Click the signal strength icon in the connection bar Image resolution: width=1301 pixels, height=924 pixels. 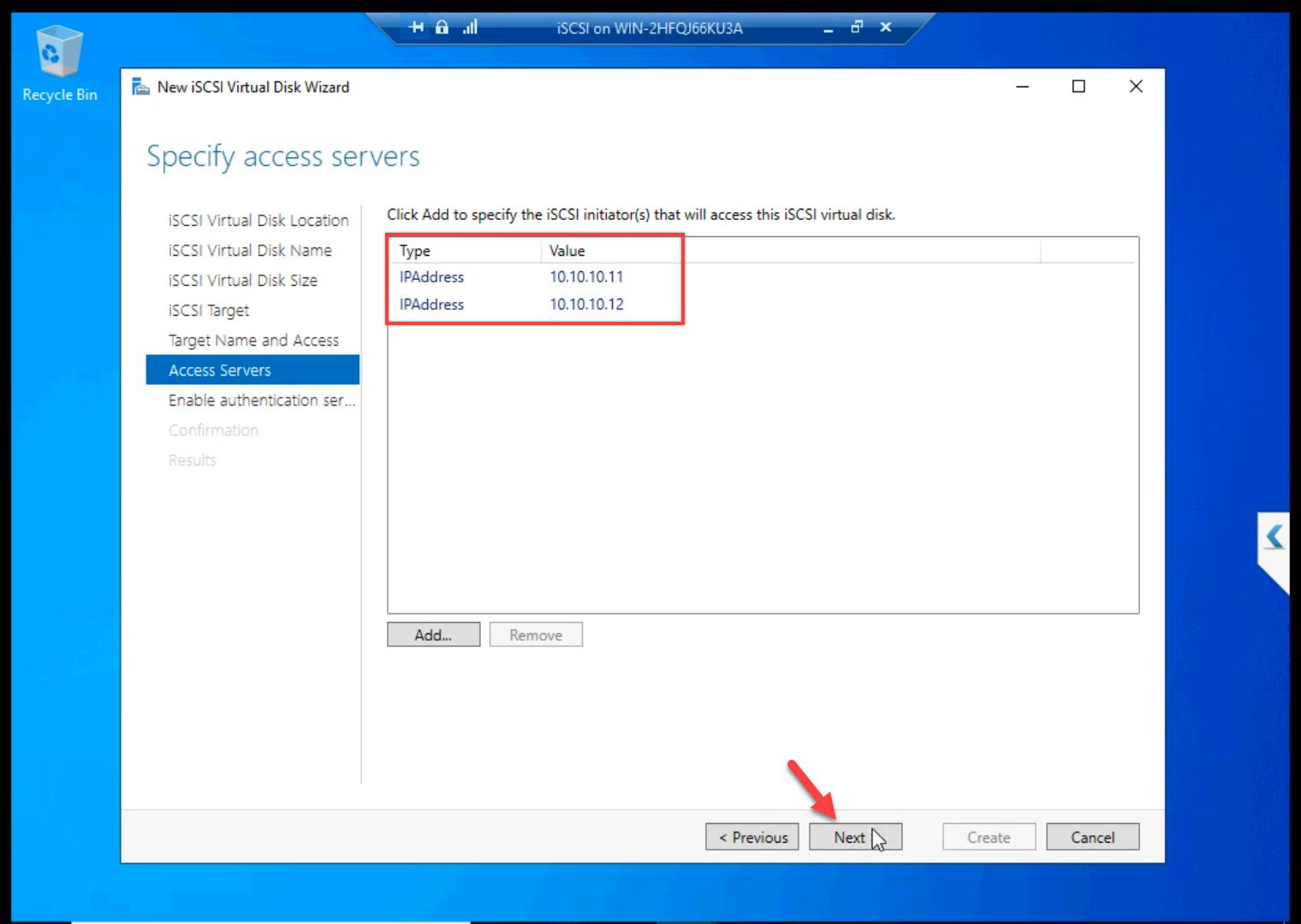point(470,27)
